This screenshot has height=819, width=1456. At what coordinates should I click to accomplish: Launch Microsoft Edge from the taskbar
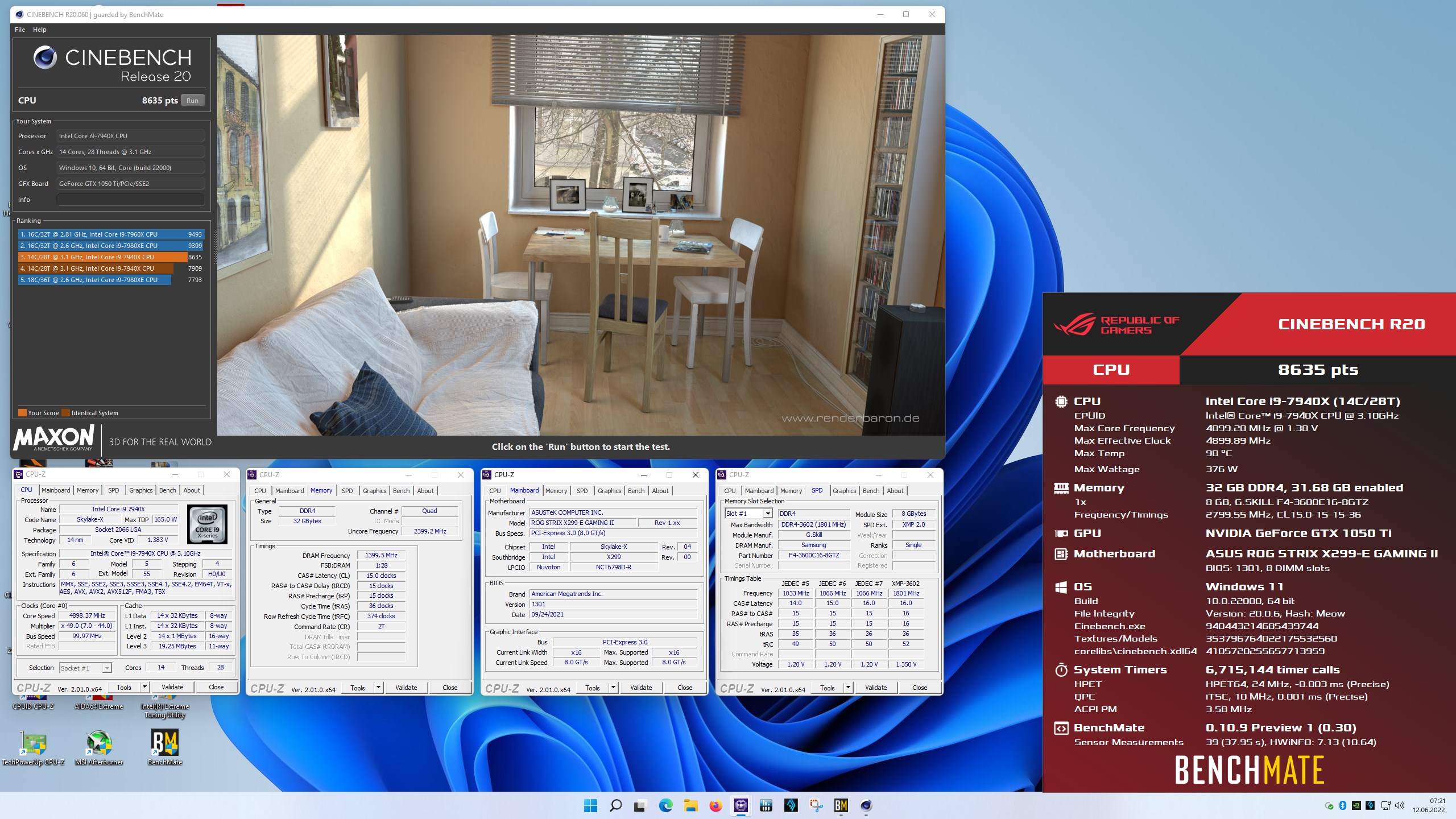click(665, 805)
